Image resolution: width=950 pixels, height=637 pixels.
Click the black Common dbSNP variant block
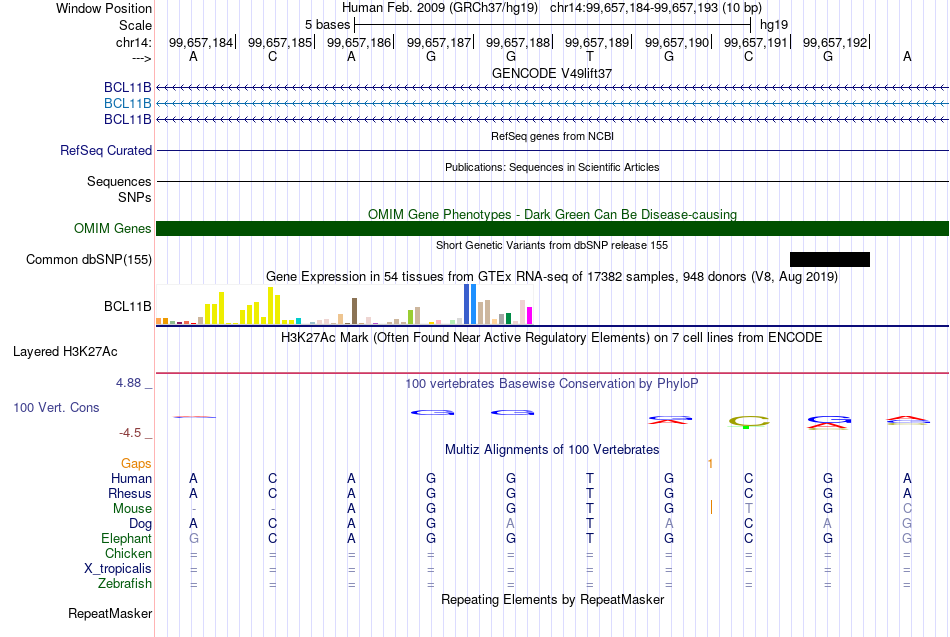pyautogui.click(x=829, y=259)
